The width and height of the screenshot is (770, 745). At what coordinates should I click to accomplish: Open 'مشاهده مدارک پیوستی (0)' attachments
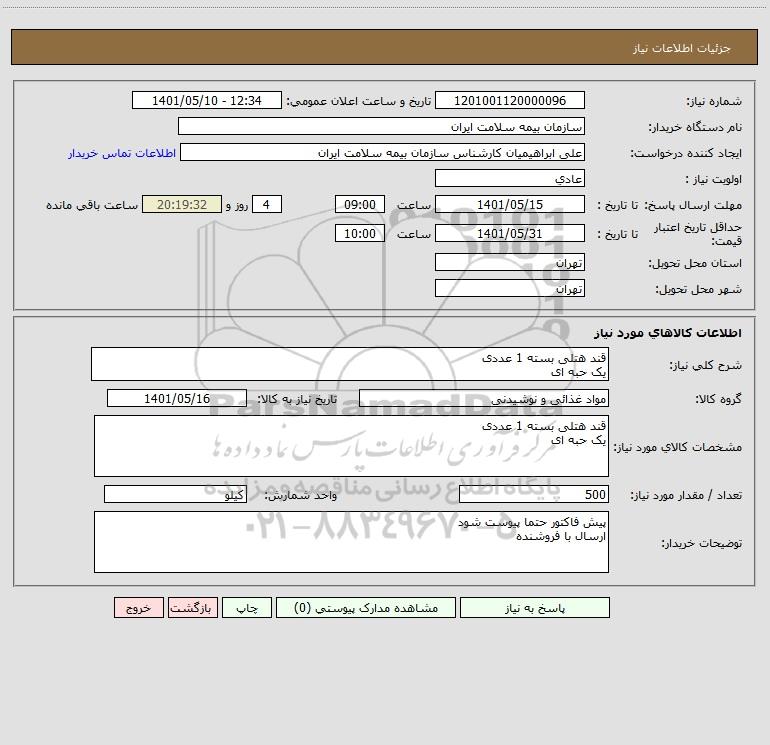point(366,607)
